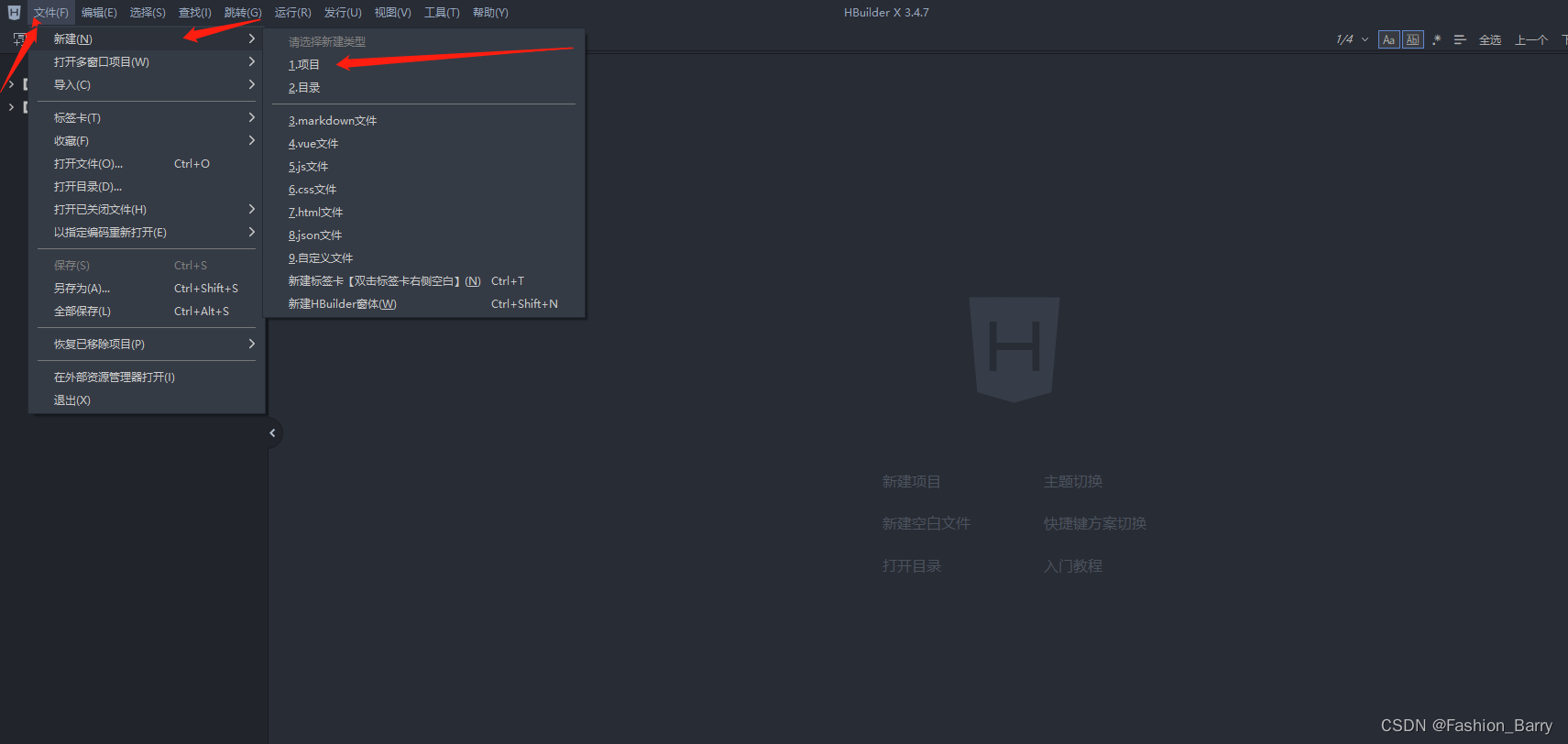Screen dimensions: 1568x744
Task: Select 新建标签卡 (Ctrl+T) menu entry
Action: tap(424, 281)
